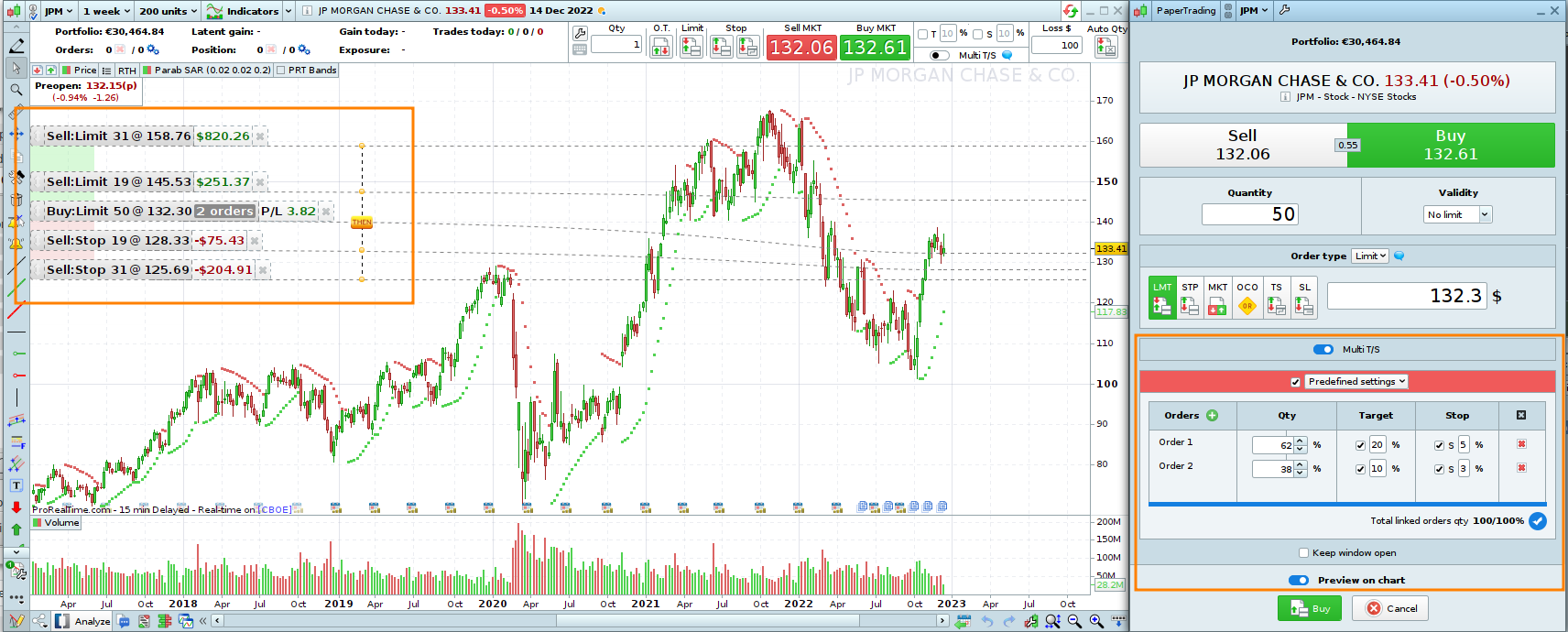Screen dimensions: 1568x632
Task: Click the chart synchronize refresh icon
Action: [1071, 11]
